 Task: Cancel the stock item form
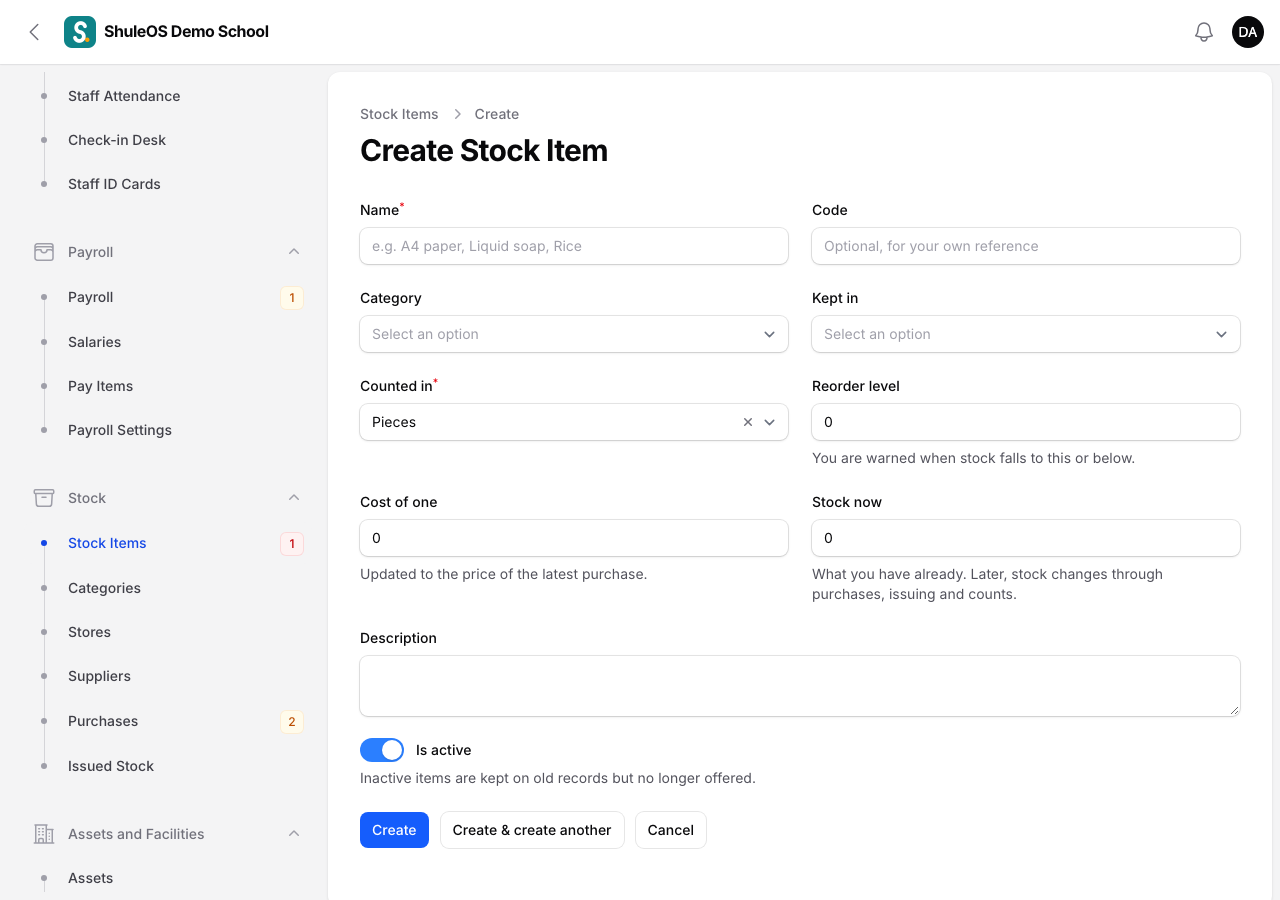(x=671, y=830)
